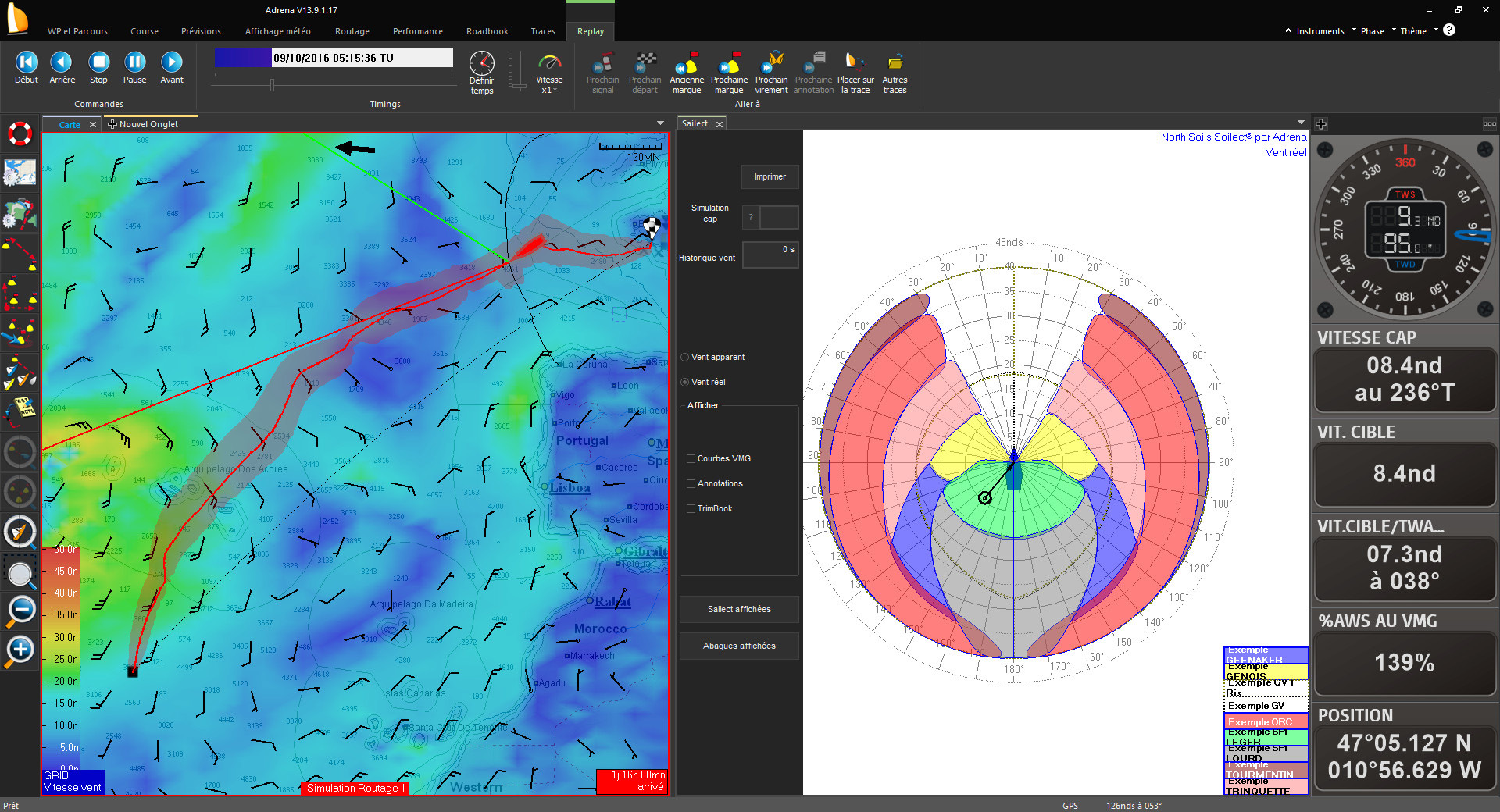The height and width of the screenshot is (812, 1500).
Task: Open the Nouvel Onglet tab
Action: (x=148, y=124)
